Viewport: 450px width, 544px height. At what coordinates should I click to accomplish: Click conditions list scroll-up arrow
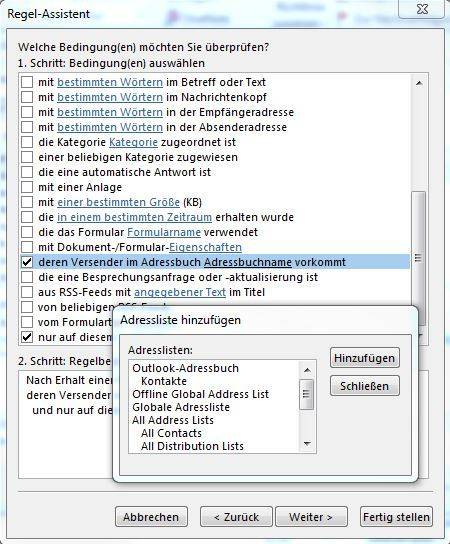tap(419, 83)
